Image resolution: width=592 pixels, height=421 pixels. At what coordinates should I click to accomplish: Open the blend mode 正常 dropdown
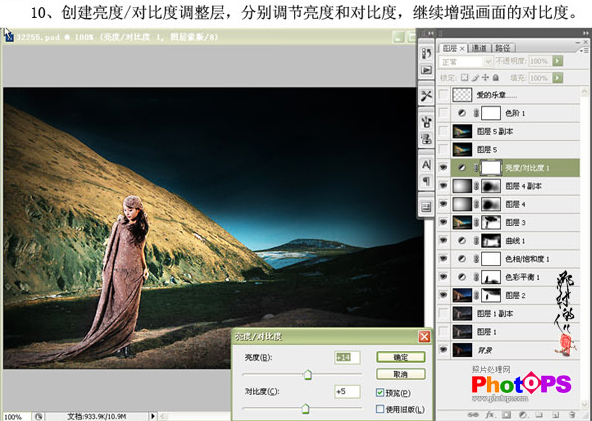pyautogui.click(x=466, y=61)
